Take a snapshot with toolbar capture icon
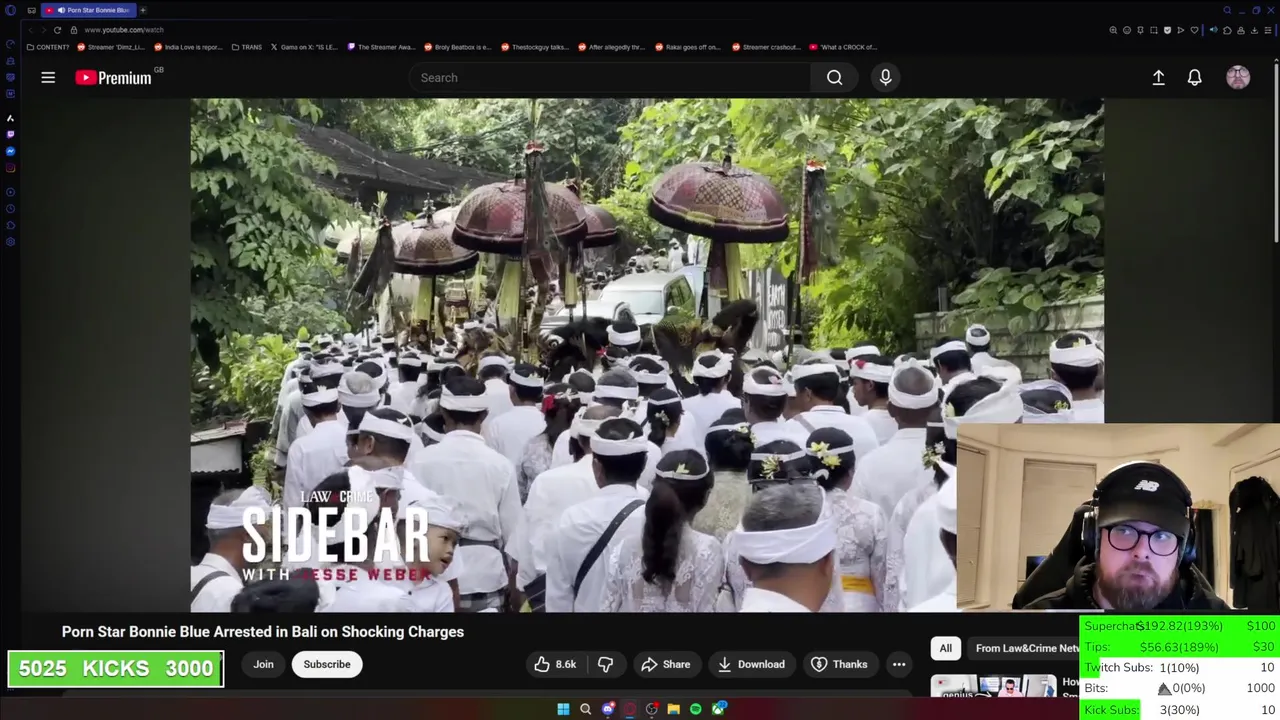This screenshot has height=720, width=1280. [1154, 30]
